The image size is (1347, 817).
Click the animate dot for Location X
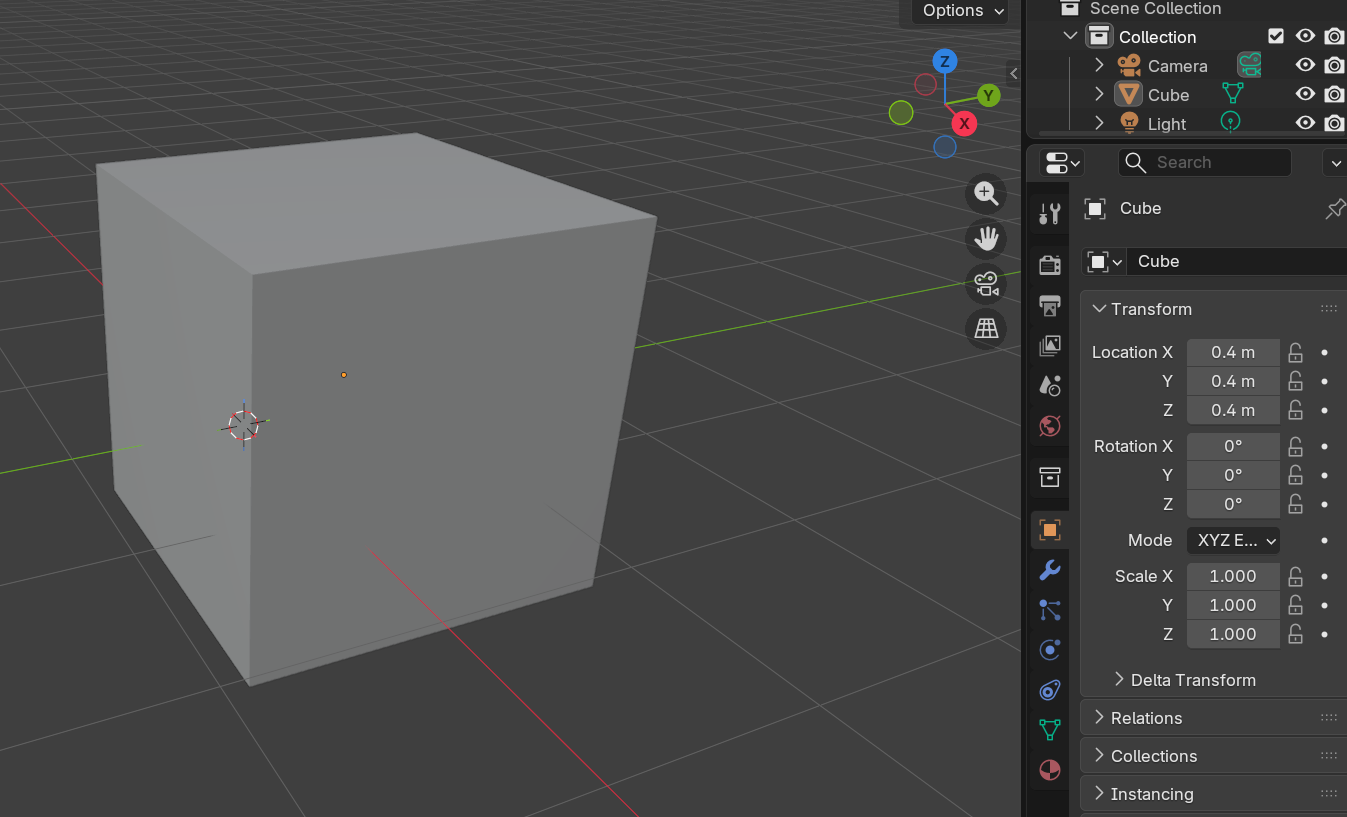coord(1324,352)
